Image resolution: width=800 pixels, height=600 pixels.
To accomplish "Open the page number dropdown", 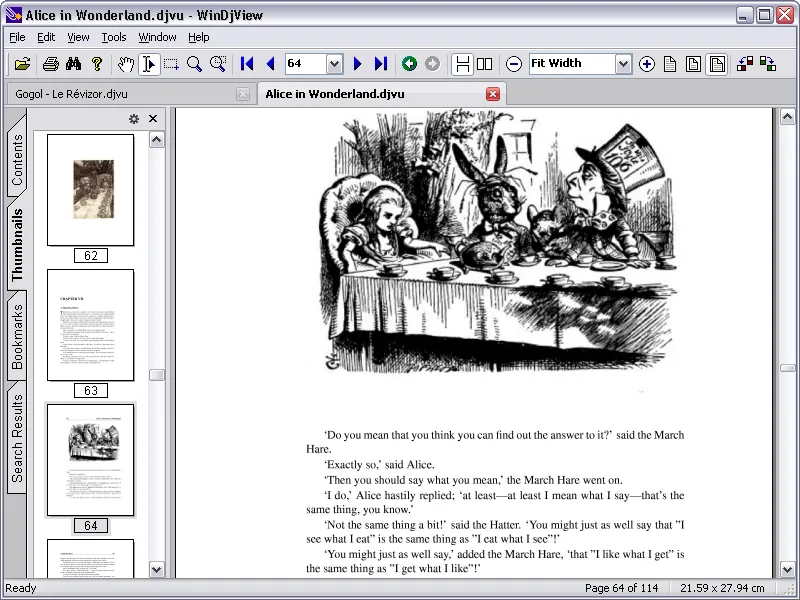I will coord(336,64).
